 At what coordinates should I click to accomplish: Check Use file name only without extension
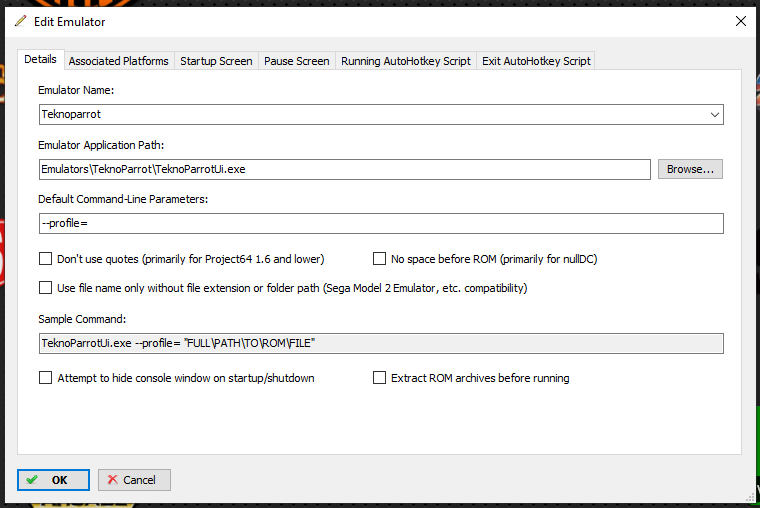(x=46, y=288)
